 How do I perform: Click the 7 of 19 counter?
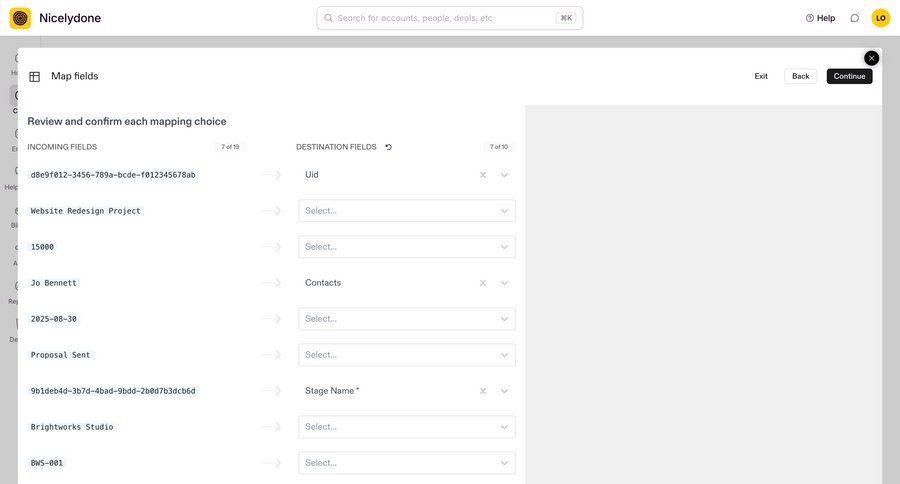[230, 147]
